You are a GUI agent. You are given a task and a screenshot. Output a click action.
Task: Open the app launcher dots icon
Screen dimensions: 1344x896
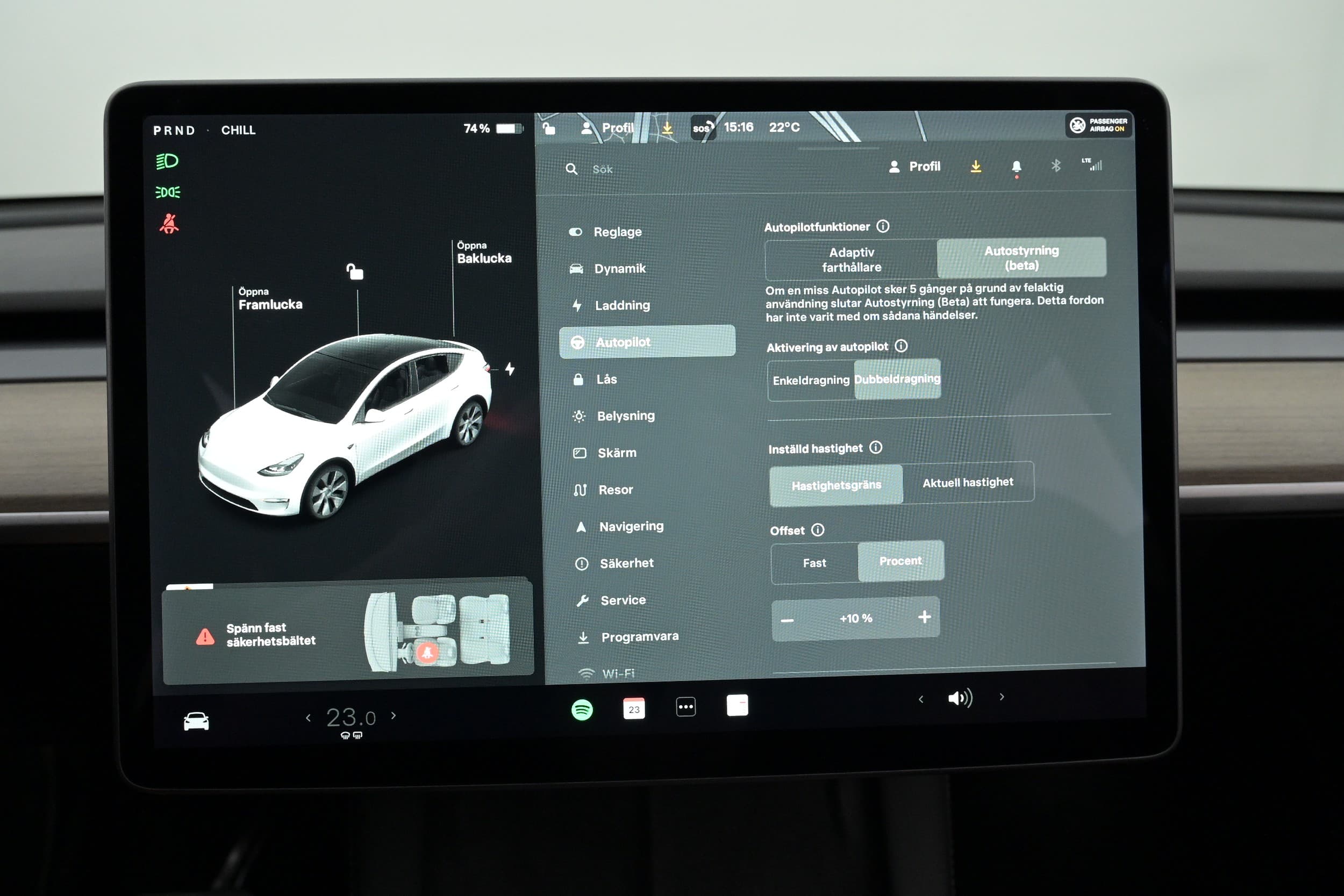click(x=686, y=707)
